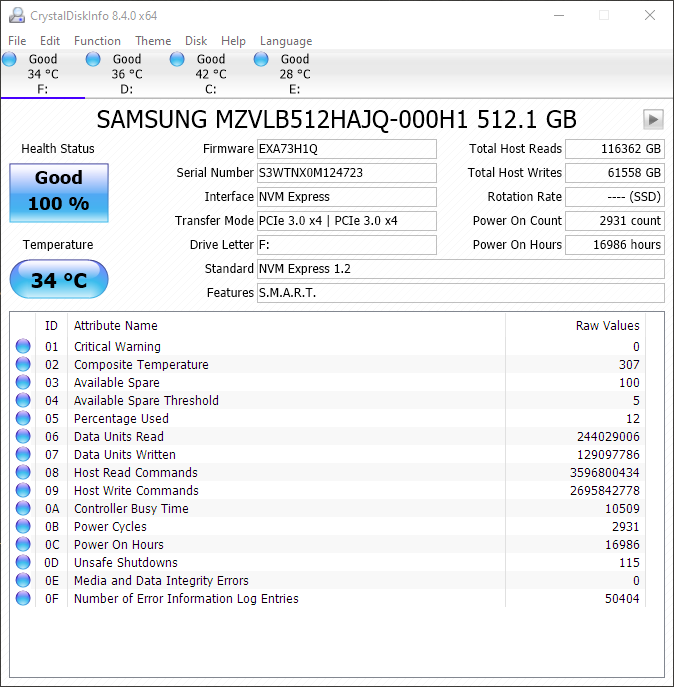Click status orb for Data Units Written
The width and height of the screenshot is (674, 687).
click(23, 454)
